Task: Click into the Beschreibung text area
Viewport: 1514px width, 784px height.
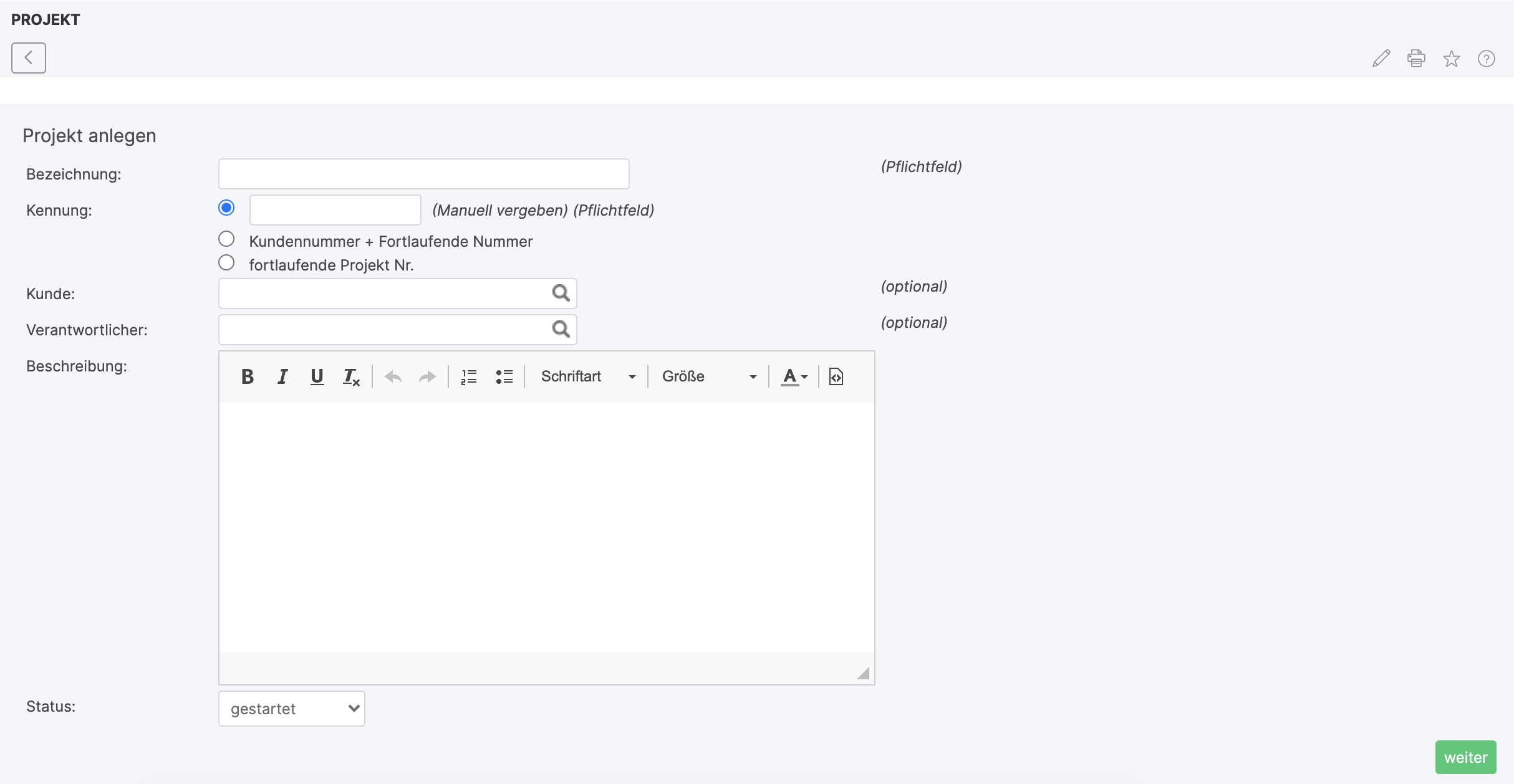Action: pos(547,527)
